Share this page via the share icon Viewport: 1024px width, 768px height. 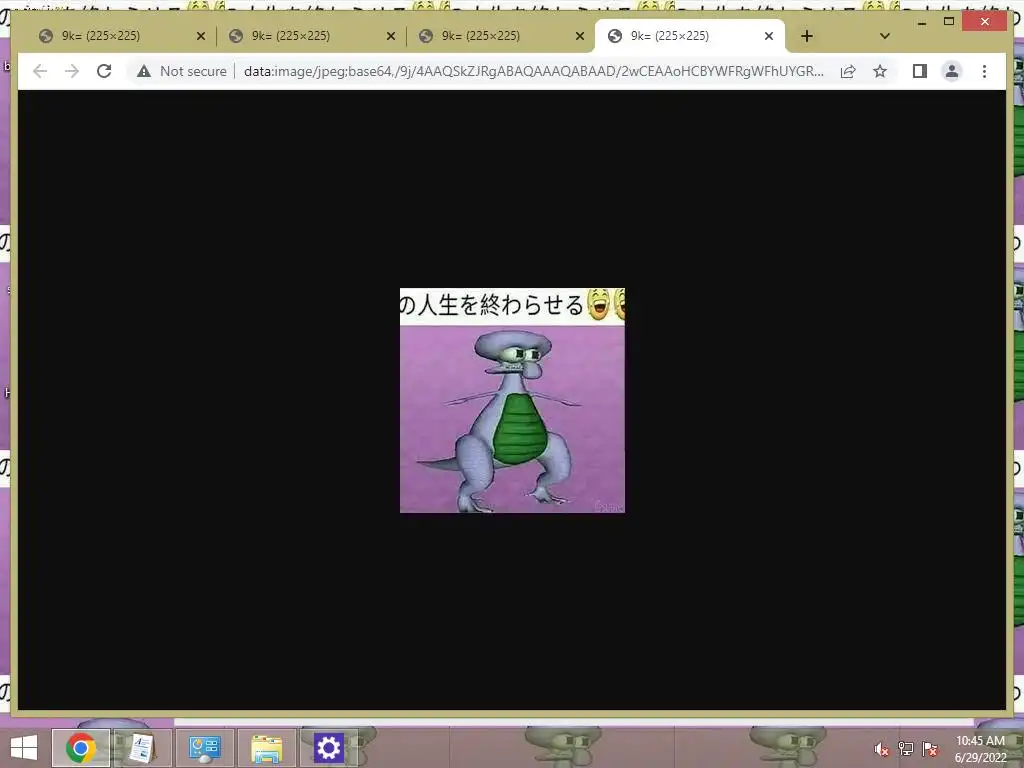(x=848, y=71)
